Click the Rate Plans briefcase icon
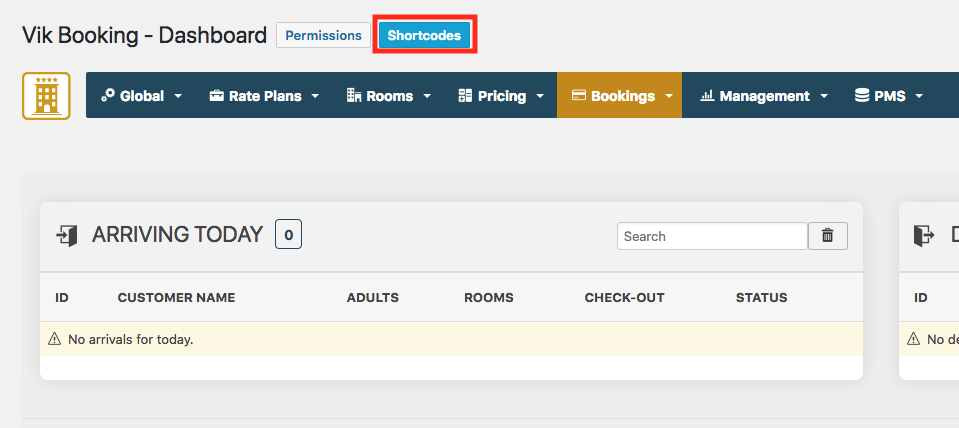This screenshot has width=959, height=428. click(x=217, y=95)
